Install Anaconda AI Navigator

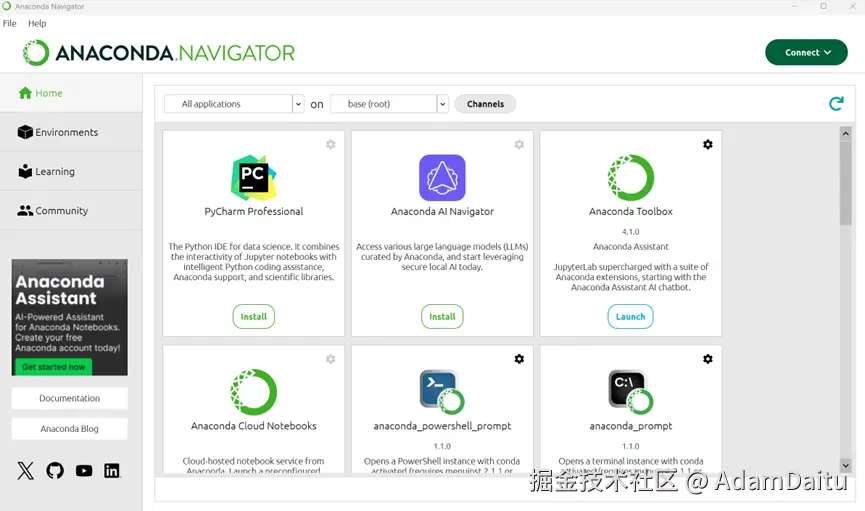pyautogui.click(x=442, y=317)
